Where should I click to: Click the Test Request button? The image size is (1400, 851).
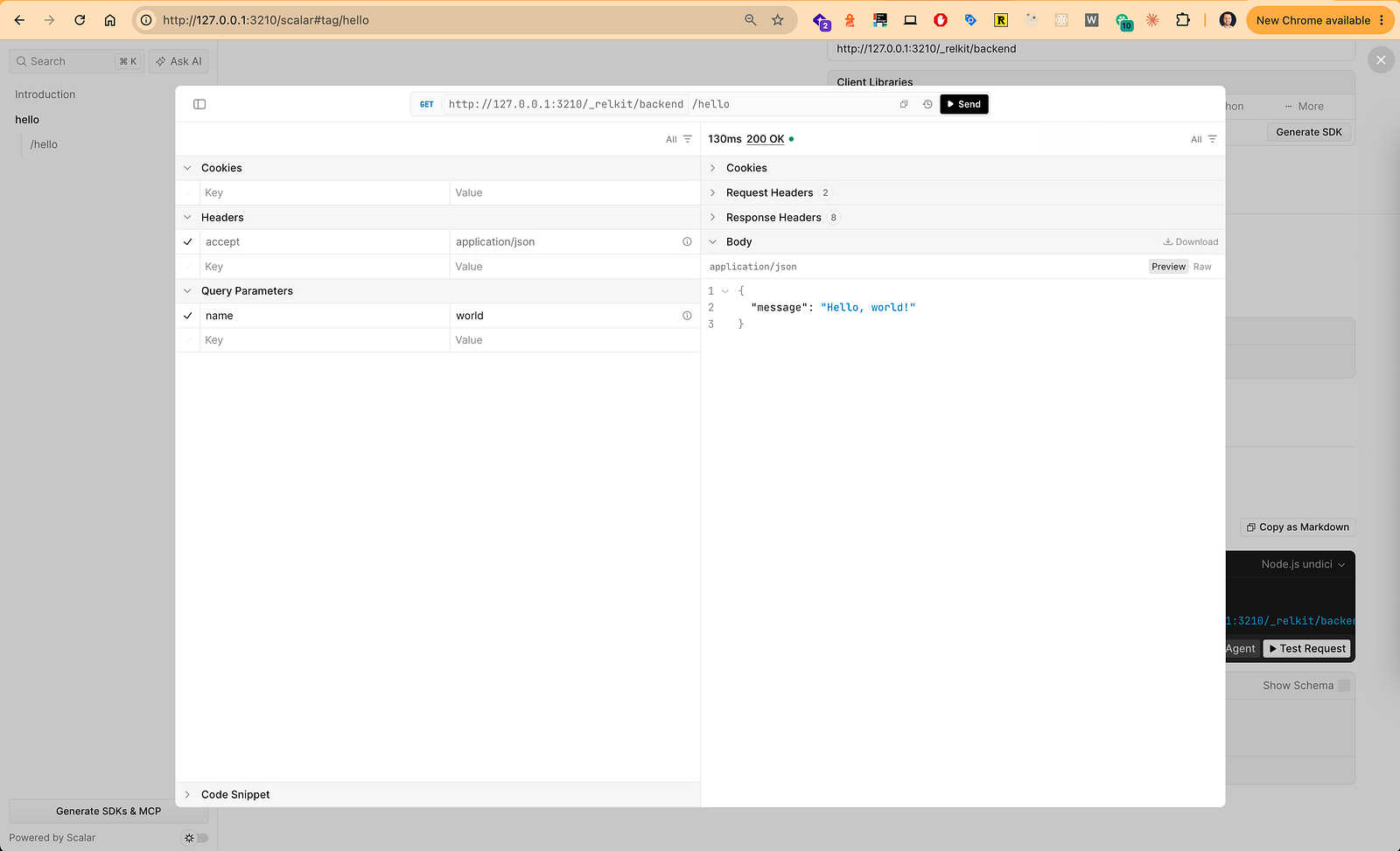tap(1307, 649)
